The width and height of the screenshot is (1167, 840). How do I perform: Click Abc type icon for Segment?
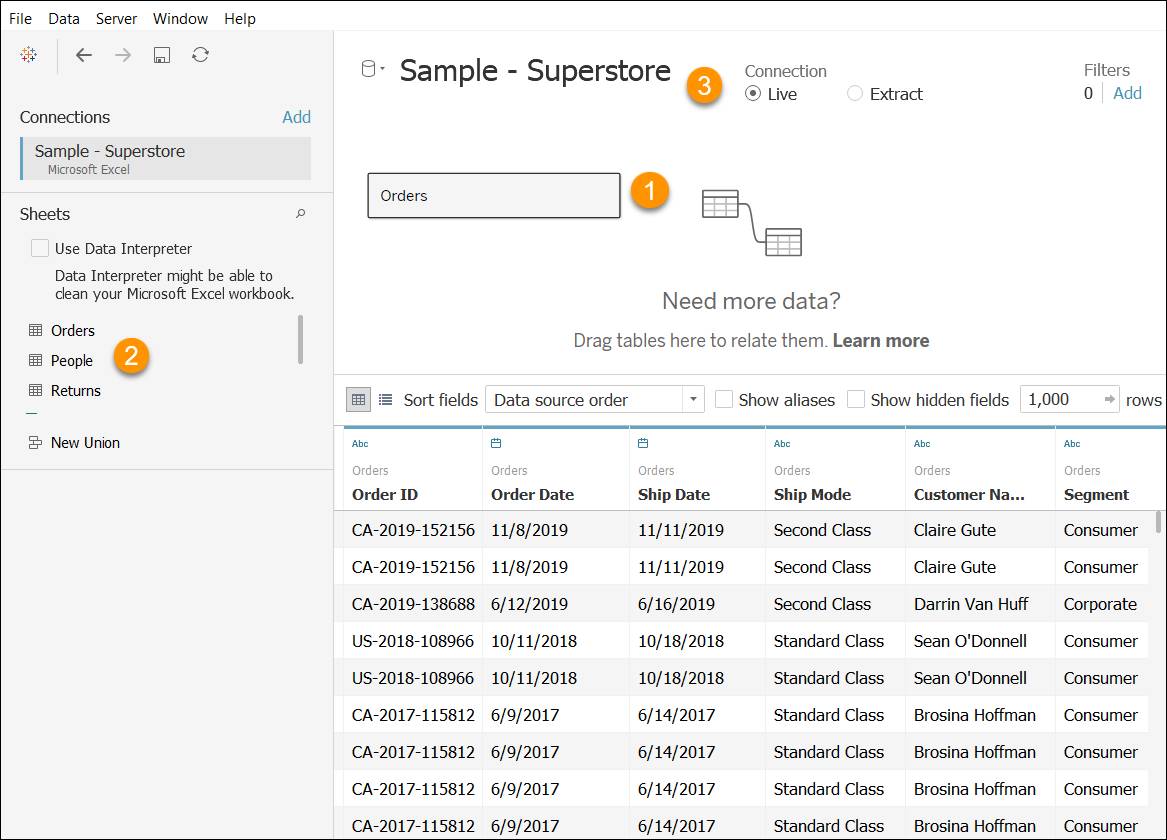(x=1072, y=443)
